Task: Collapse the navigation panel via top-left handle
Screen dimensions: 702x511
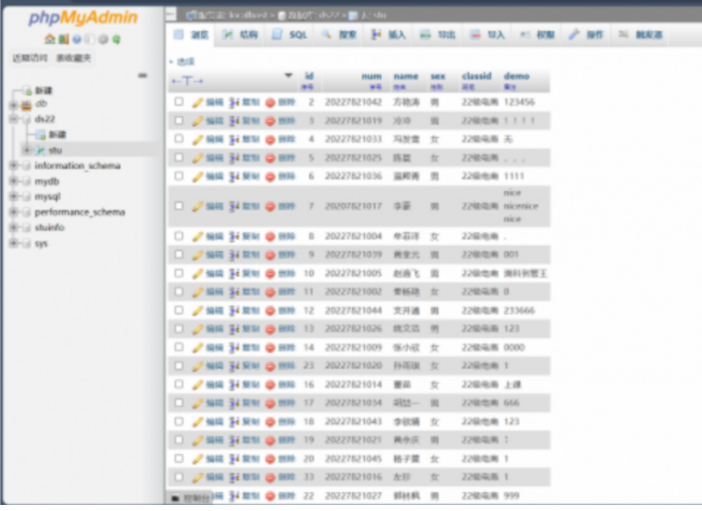Action: pos(171,15)
